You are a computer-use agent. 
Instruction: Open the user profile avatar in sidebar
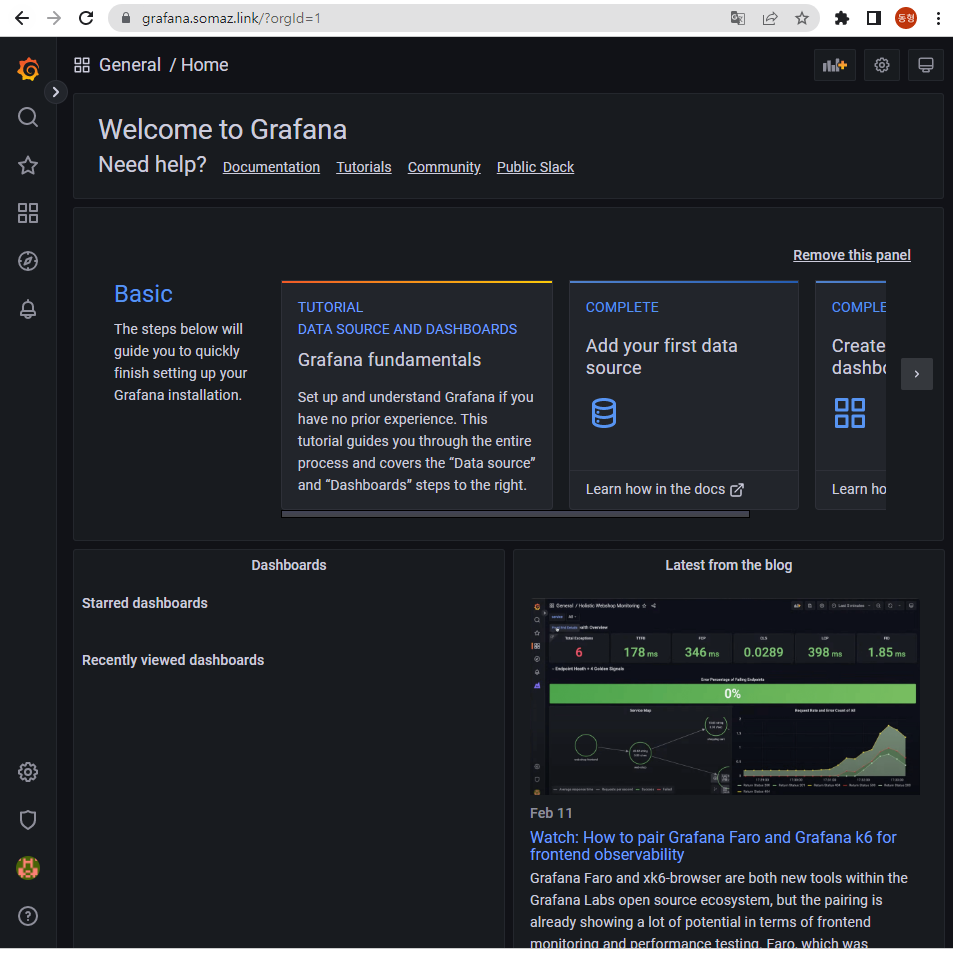click(x=28, y=868)
